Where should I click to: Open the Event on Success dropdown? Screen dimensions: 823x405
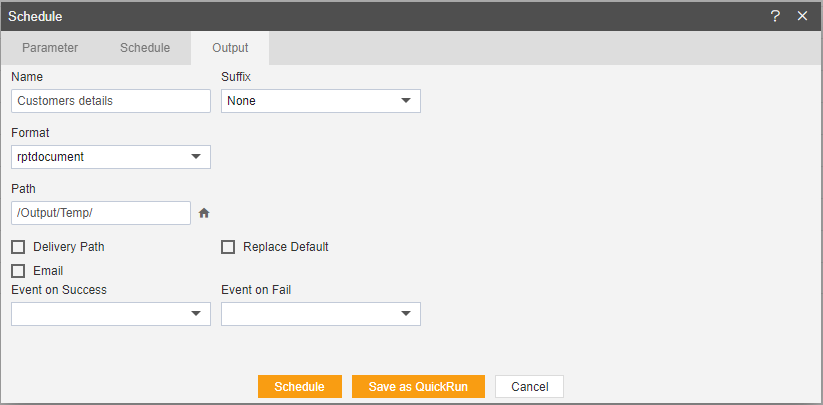111,314
